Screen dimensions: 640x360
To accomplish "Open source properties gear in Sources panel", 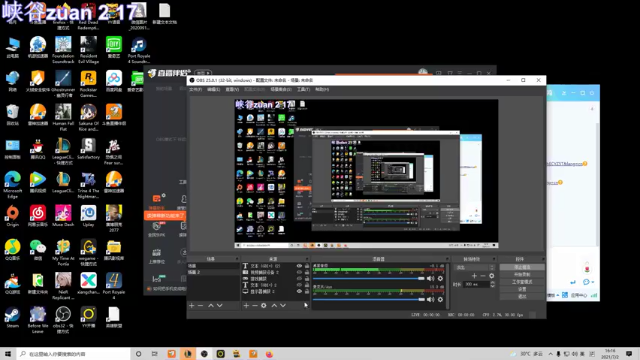I will 264,305.
